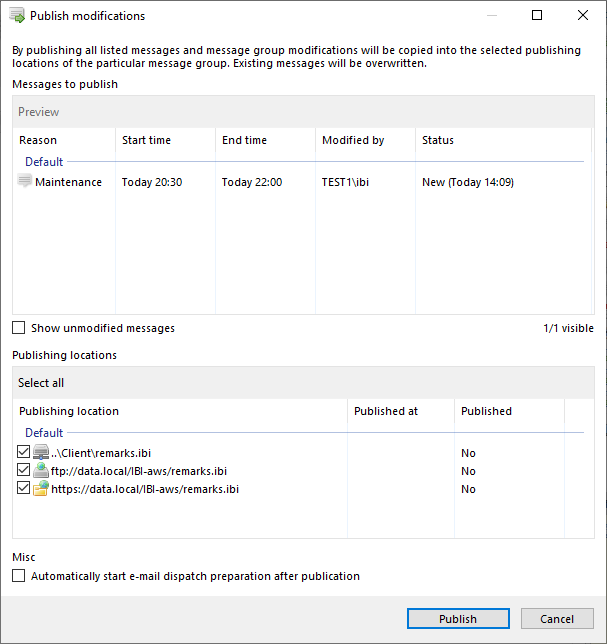Uncheck the ..\Client\remarks.ibi location checkbox

coord(24,453)
